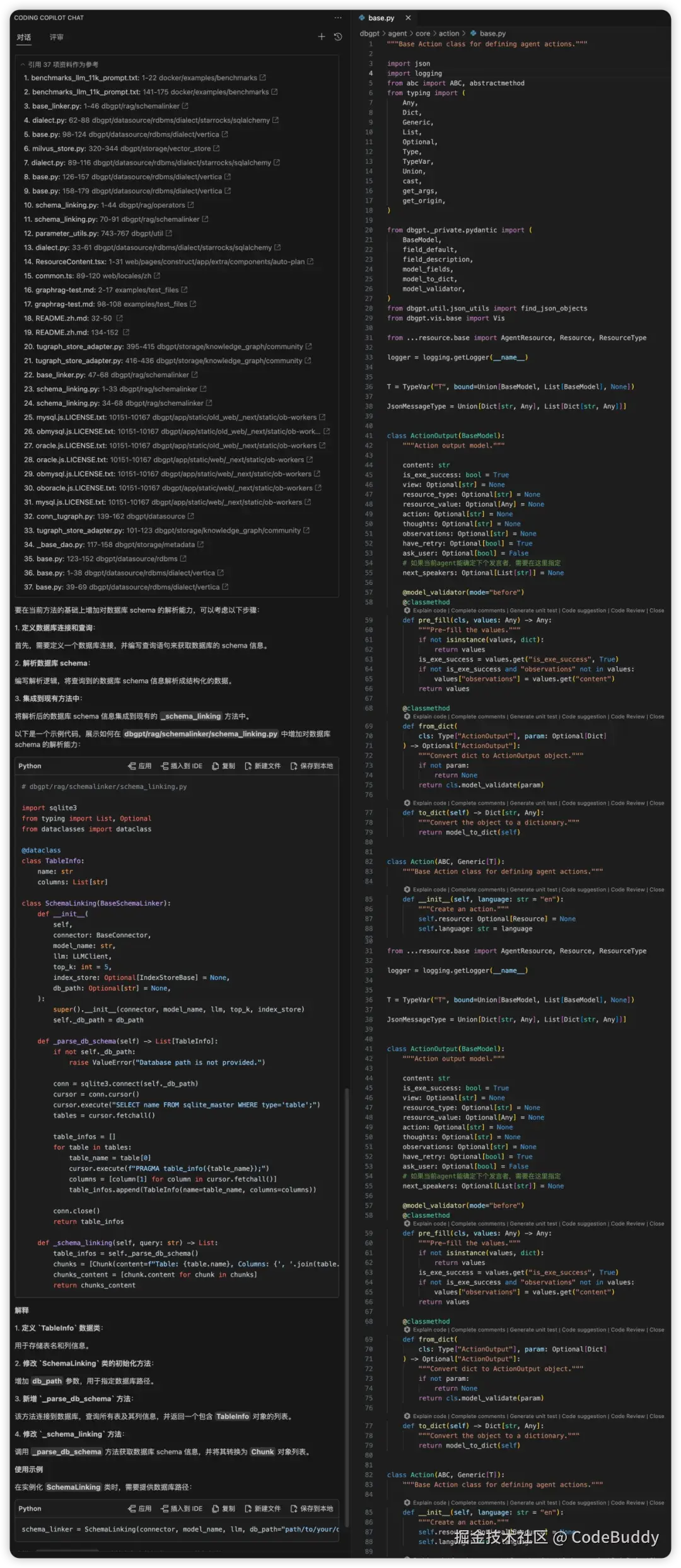The height and width of the screenshot is (1568, 681).
Task: Click 插入到 IDE on the schema_linking.py code block
Action: [x=182, y=766]
